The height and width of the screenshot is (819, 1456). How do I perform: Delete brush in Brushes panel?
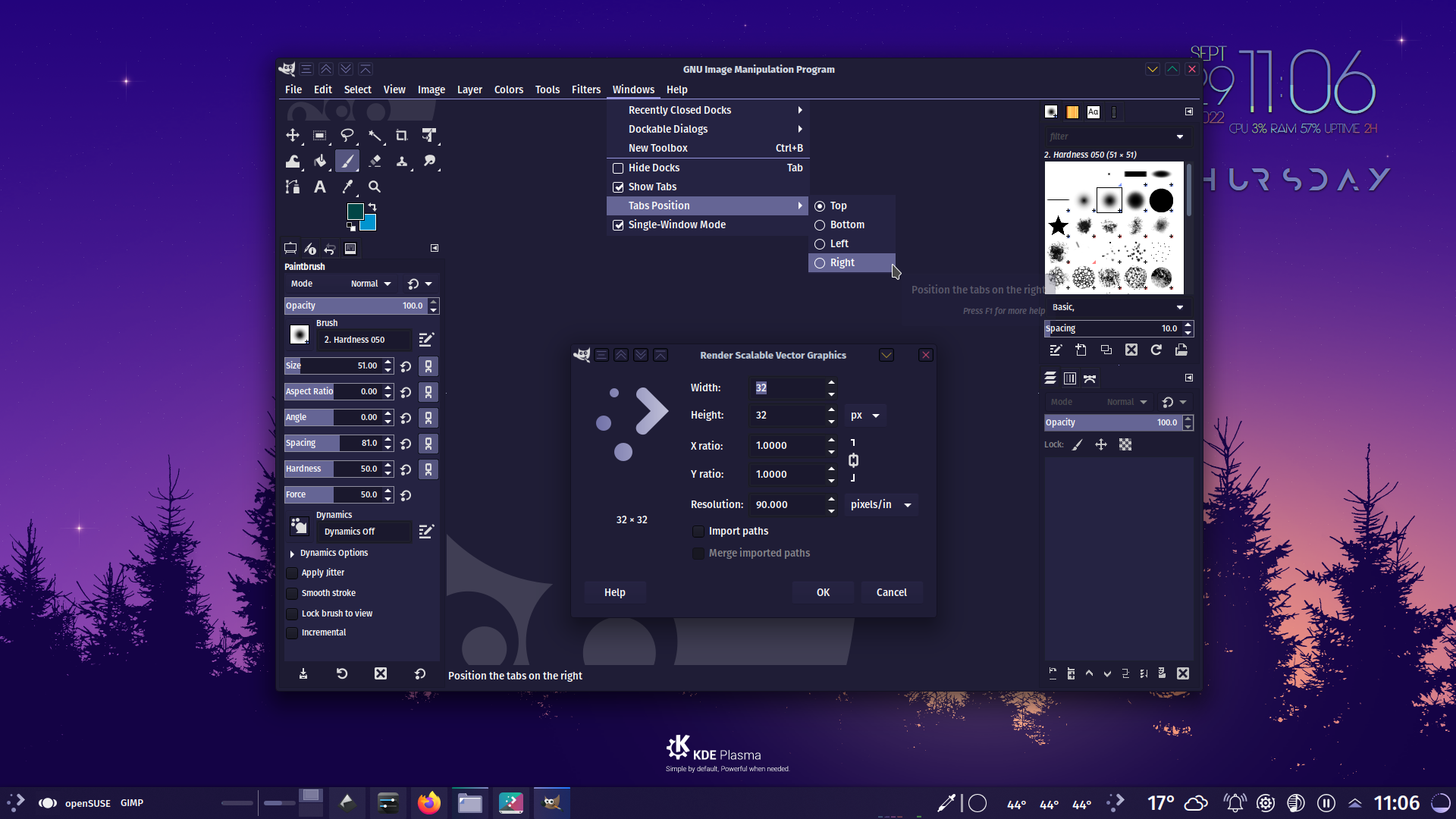pyautogui.click(x=1131, y=350)
